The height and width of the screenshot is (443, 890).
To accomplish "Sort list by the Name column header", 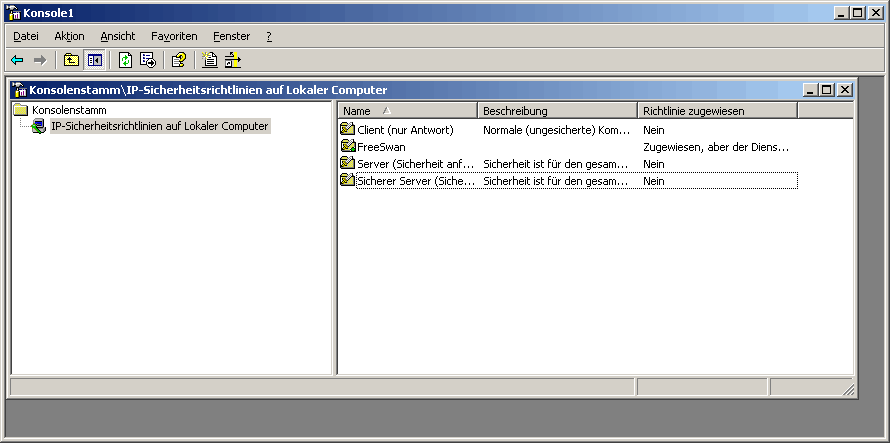I will pyautogui.click(x=408, y=111).
